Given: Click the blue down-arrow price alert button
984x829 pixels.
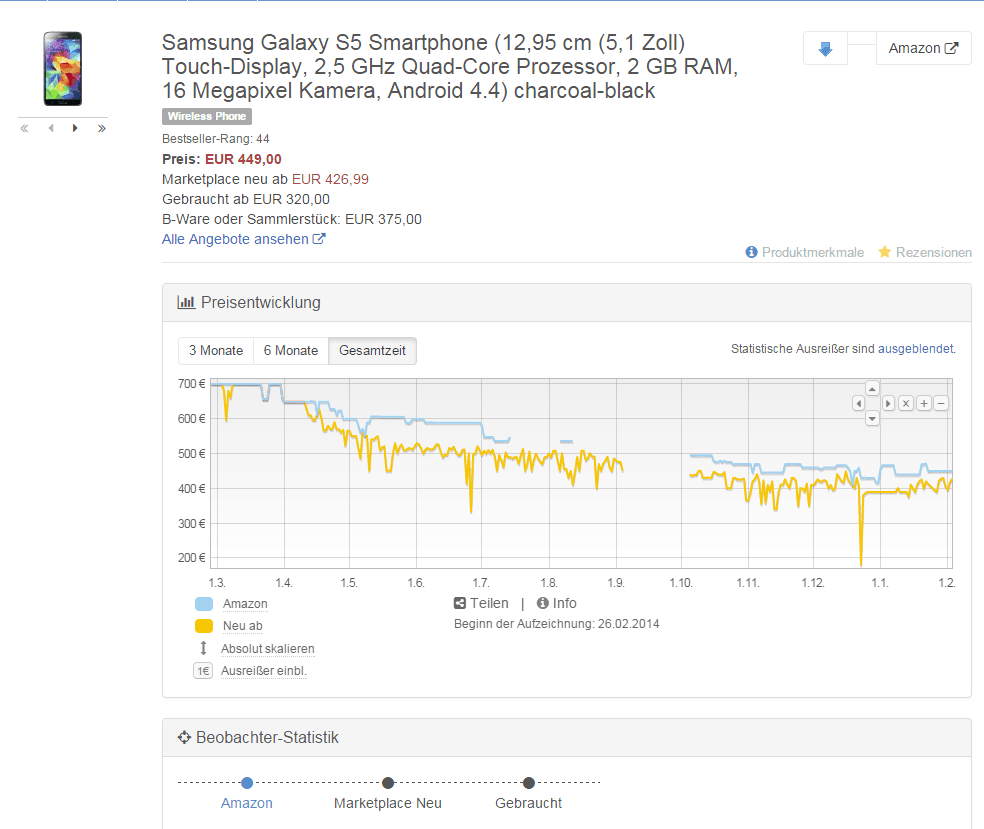Looking at the screenshot, I should 825,48.
